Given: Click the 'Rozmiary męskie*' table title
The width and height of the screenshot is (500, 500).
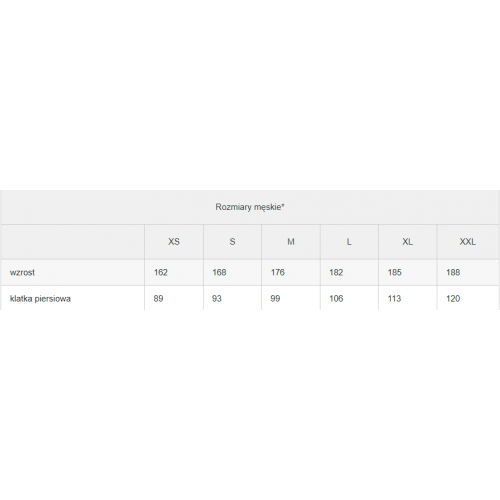Looking at the screenshot, I should click(x=250, y=207).
